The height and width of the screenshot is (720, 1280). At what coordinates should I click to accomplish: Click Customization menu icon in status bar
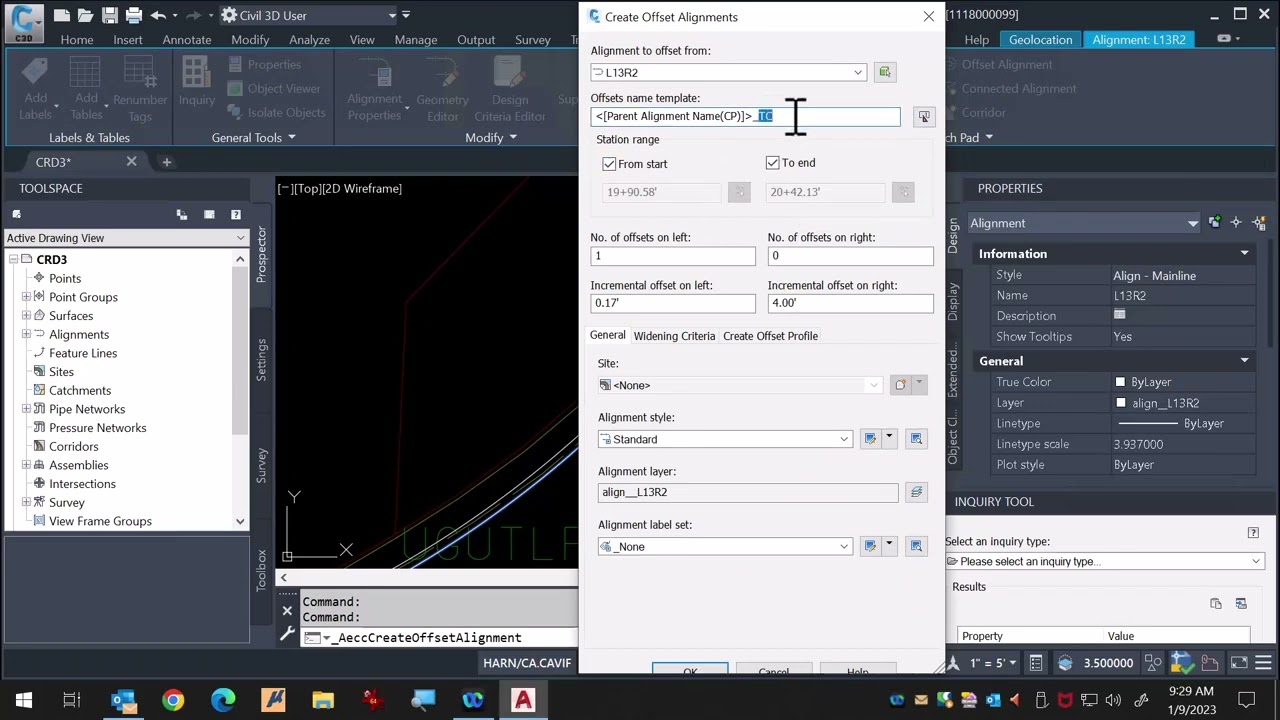pyautogui.click(x=1264, y=662)
